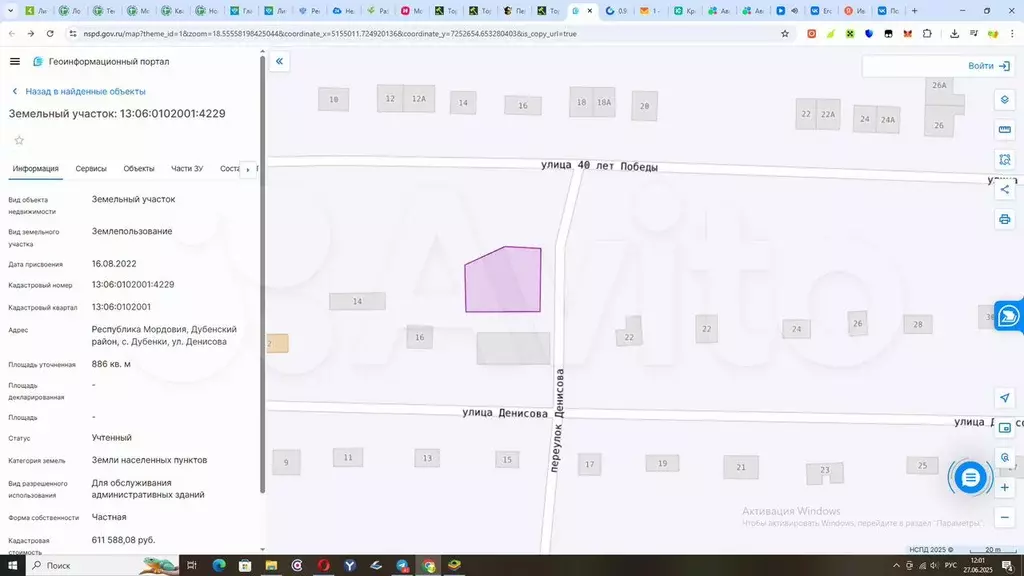Screen dimensions: 1024x576
Task: Open media controls in Chrome toolbar
Action: 974,34
